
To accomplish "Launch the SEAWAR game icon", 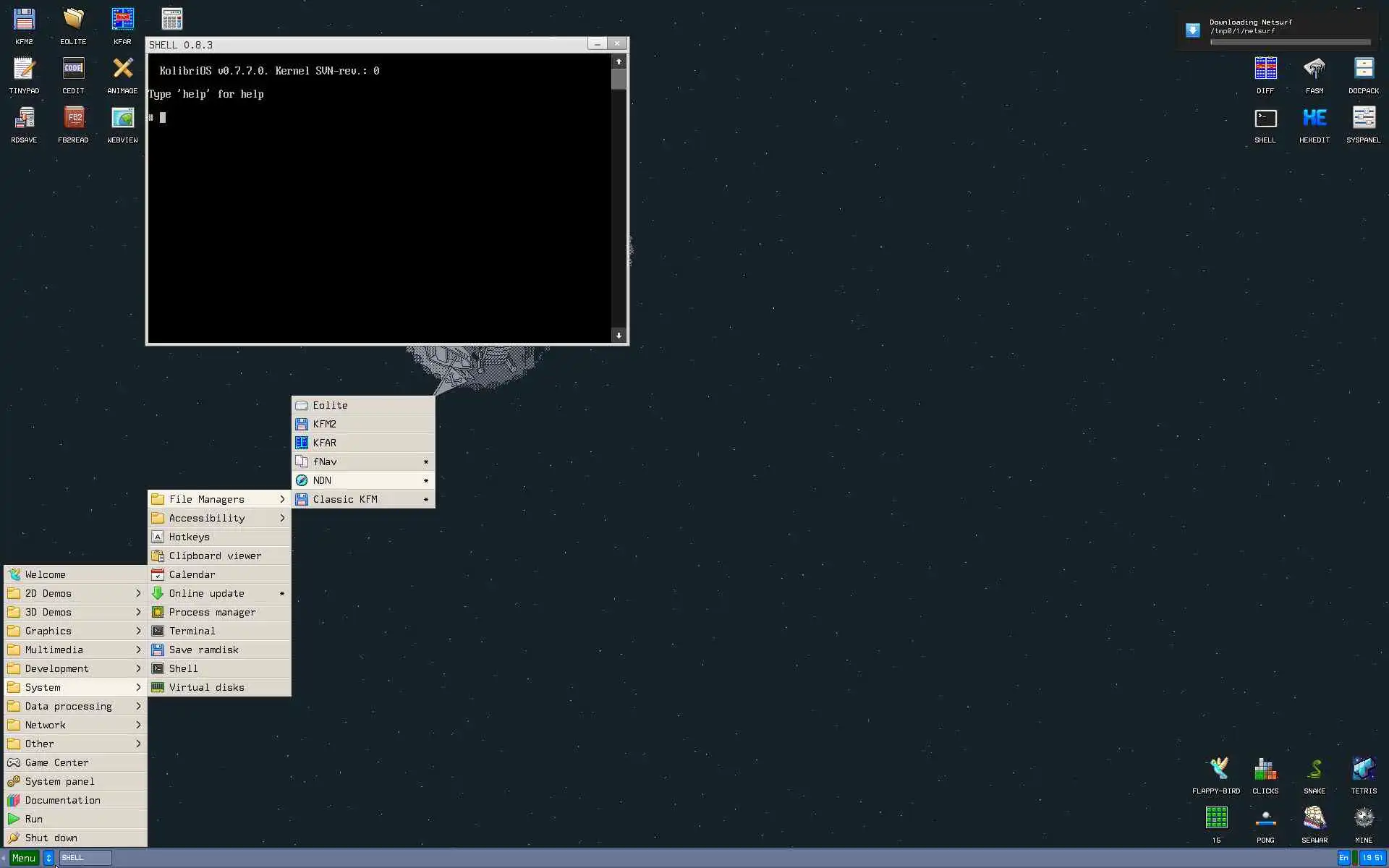I will 1314,819.
